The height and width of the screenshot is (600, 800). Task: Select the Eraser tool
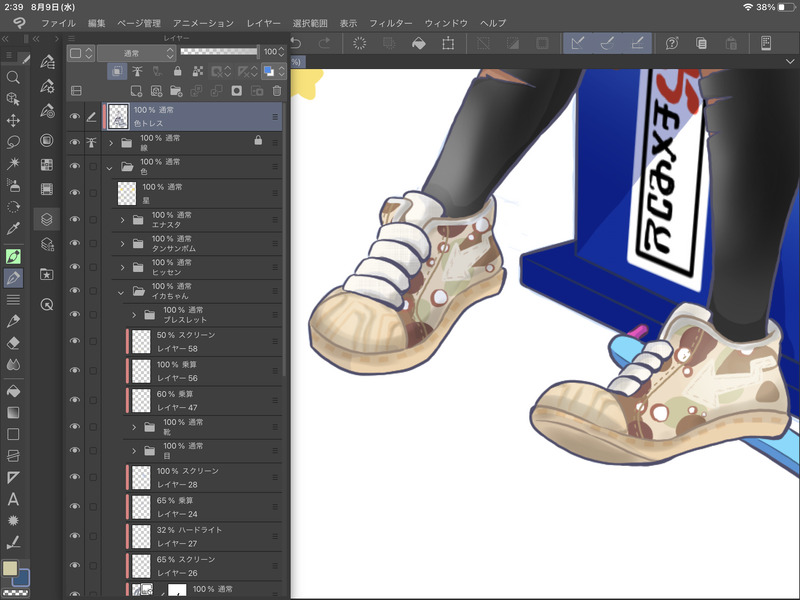13,343
